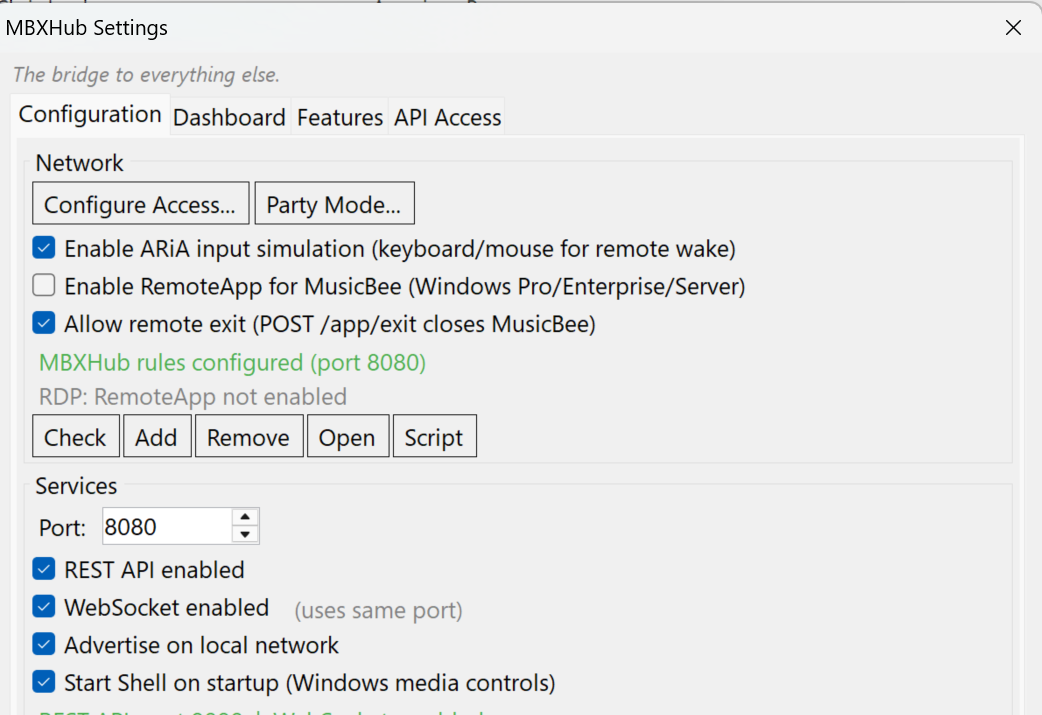
Task: Switch to the Dashboard tab
Action: (x=228, y=117)
